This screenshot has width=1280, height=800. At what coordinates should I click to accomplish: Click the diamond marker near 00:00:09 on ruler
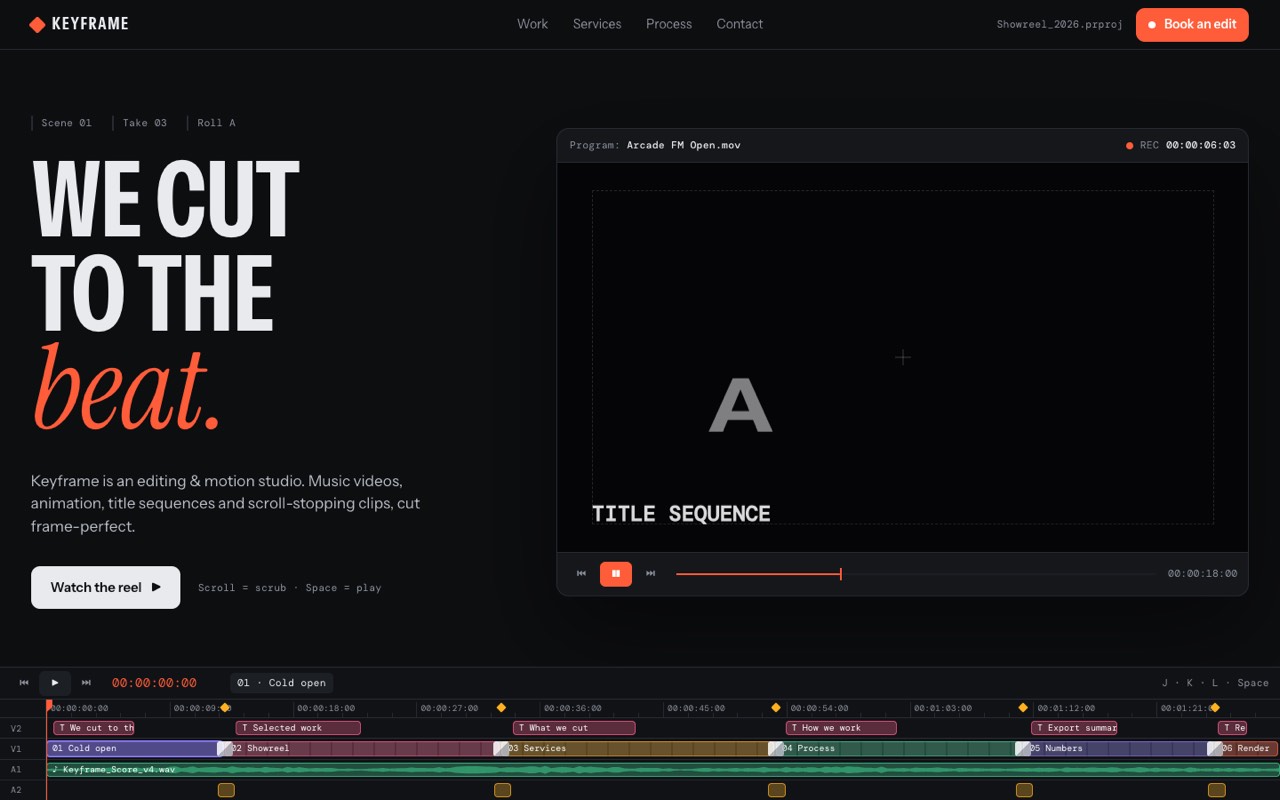(225, 708)
